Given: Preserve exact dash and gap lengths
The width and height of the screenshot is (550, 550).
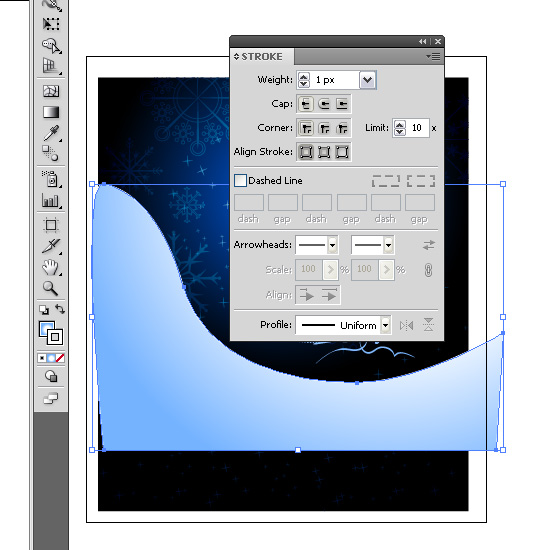Looking at the screenshot, I should [x=386, y=181].
